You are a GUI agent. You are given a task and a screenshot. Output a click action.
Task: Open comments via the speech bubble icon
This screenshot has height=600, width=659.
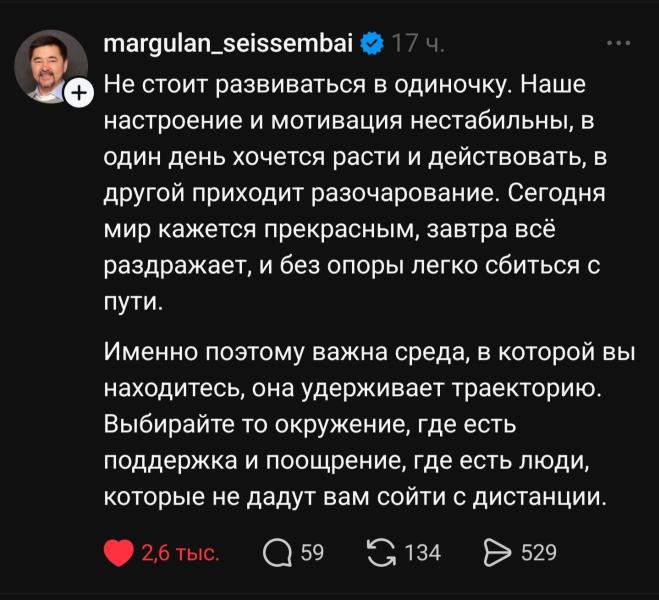tap(277, 552)
